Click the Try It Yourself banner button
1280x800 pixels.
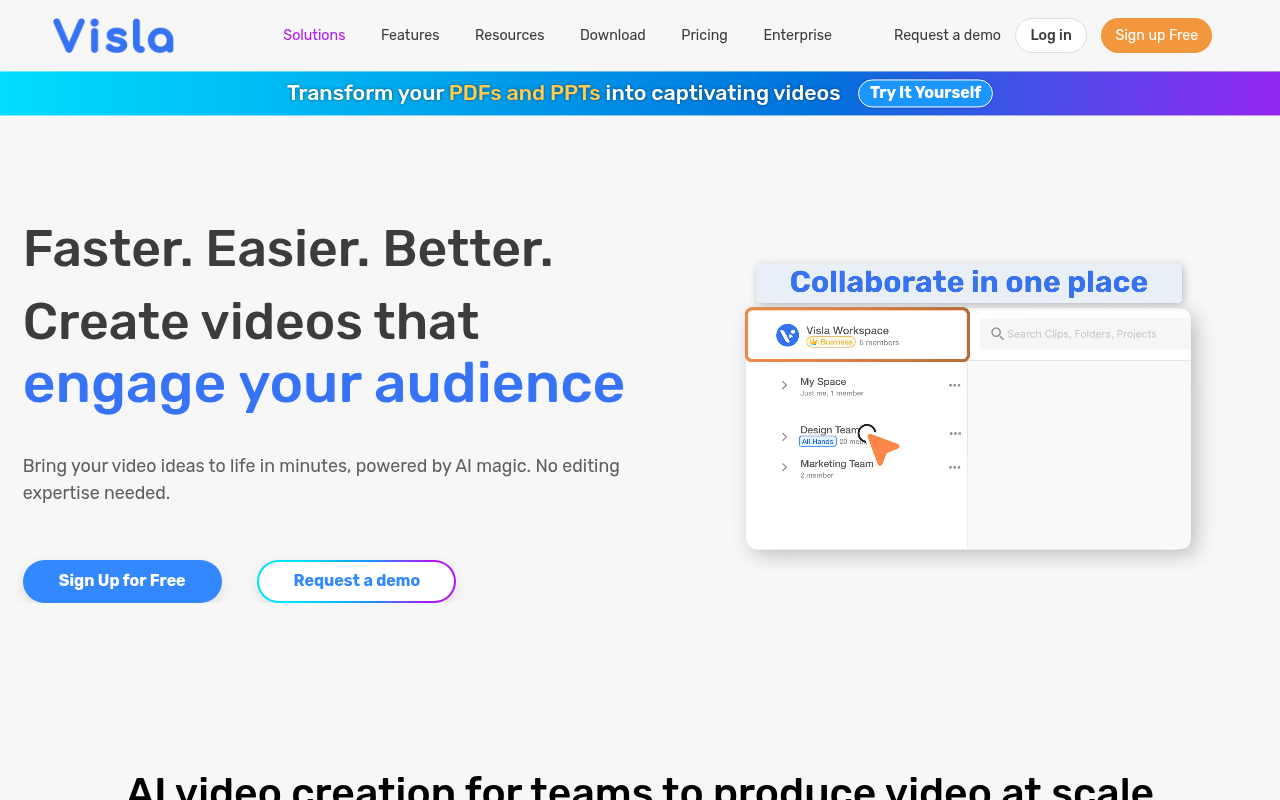(925, 93)
